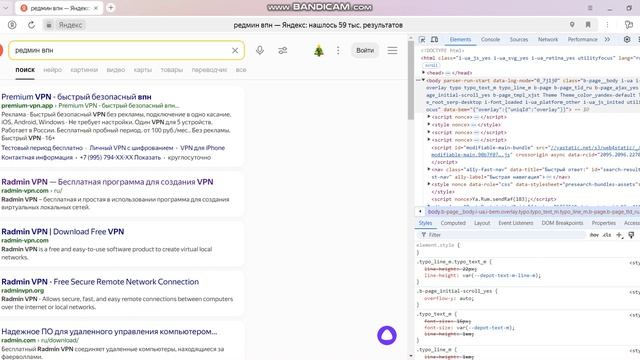Reveal phone number via '+7 (995) 794-XX-XX Показать'
The image size is (640, 360).
click(120, 158)
